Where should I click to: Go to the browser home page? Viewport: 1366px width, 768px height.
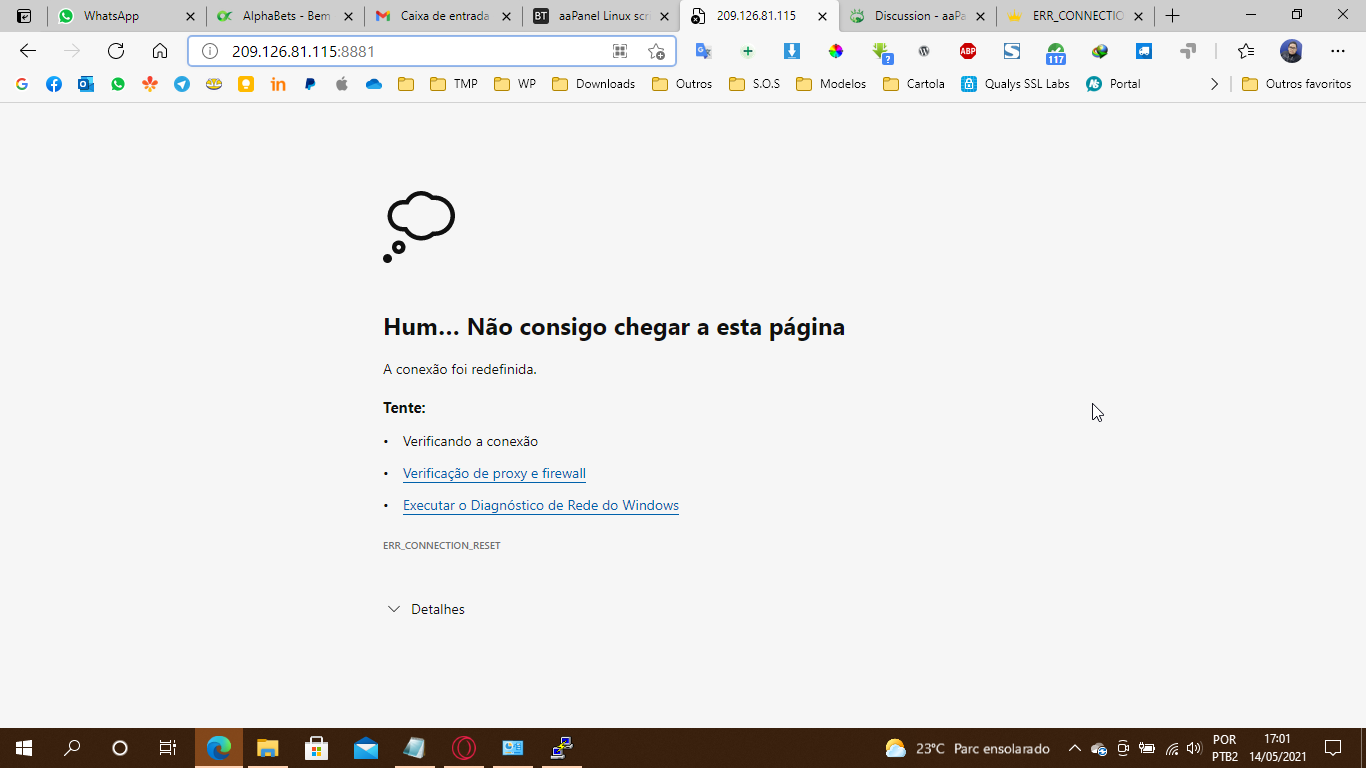[160, 51]
